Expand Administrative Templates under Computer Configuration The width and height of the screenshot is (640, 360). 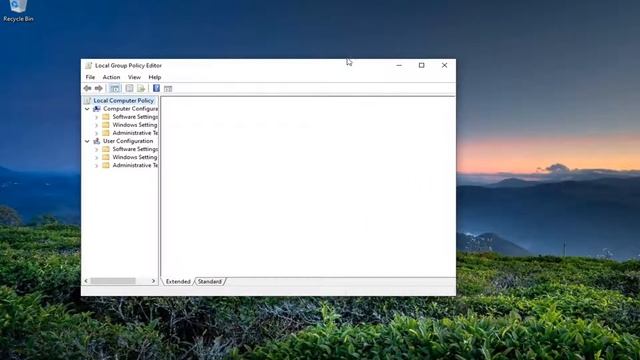coord(96,133)
